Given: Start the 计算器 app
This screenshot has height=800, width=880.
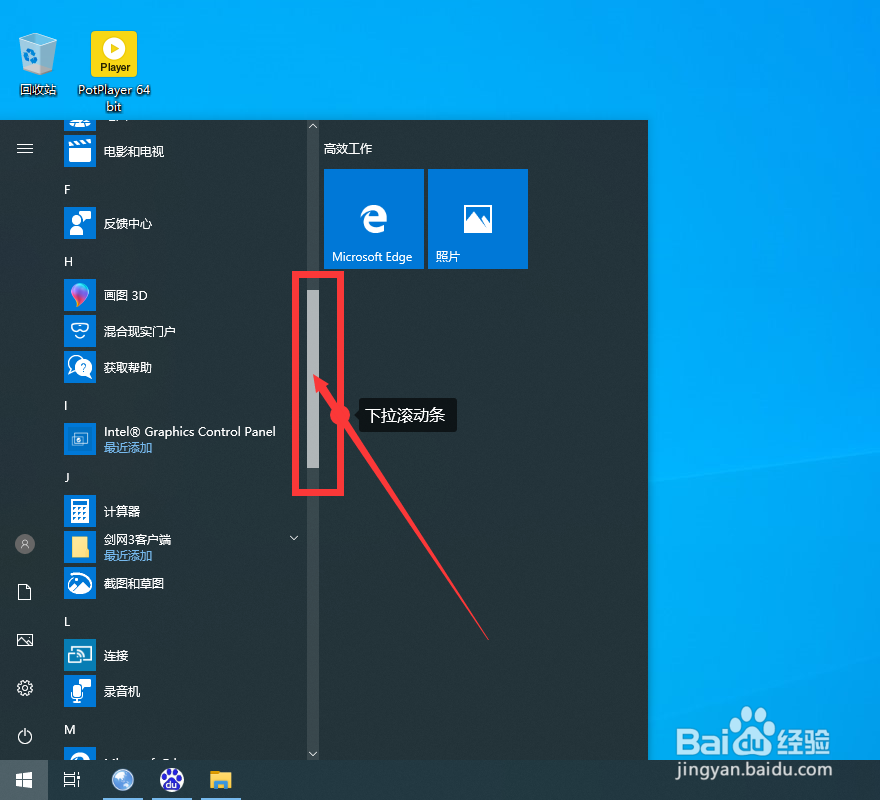Looking at the screenshot, I should 126,511.
